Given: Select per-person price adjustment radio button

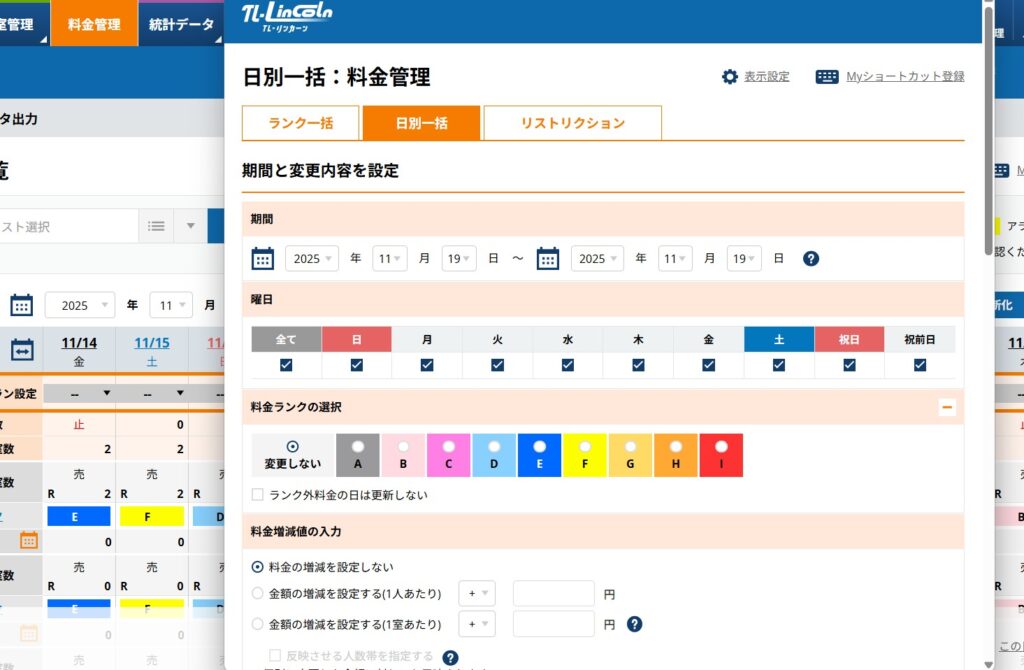Looking at the screenshot, I should [258, 594].
